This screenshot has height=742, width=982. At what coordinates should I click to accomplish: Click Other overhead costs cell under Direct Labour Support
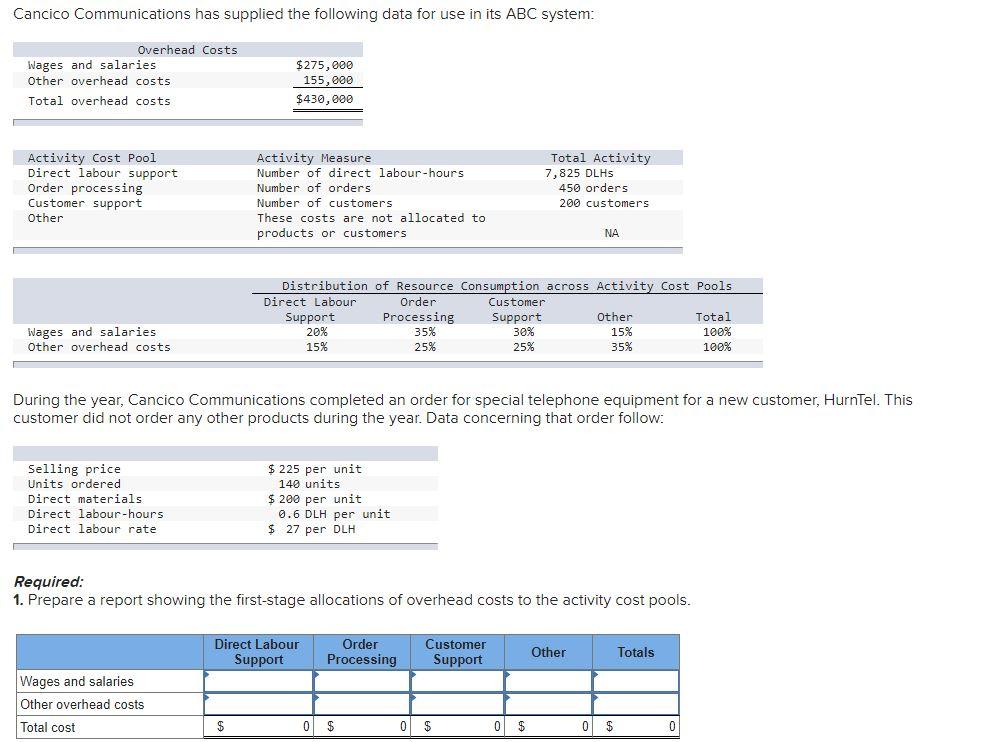pyautogui.click(x=258, y=703)
